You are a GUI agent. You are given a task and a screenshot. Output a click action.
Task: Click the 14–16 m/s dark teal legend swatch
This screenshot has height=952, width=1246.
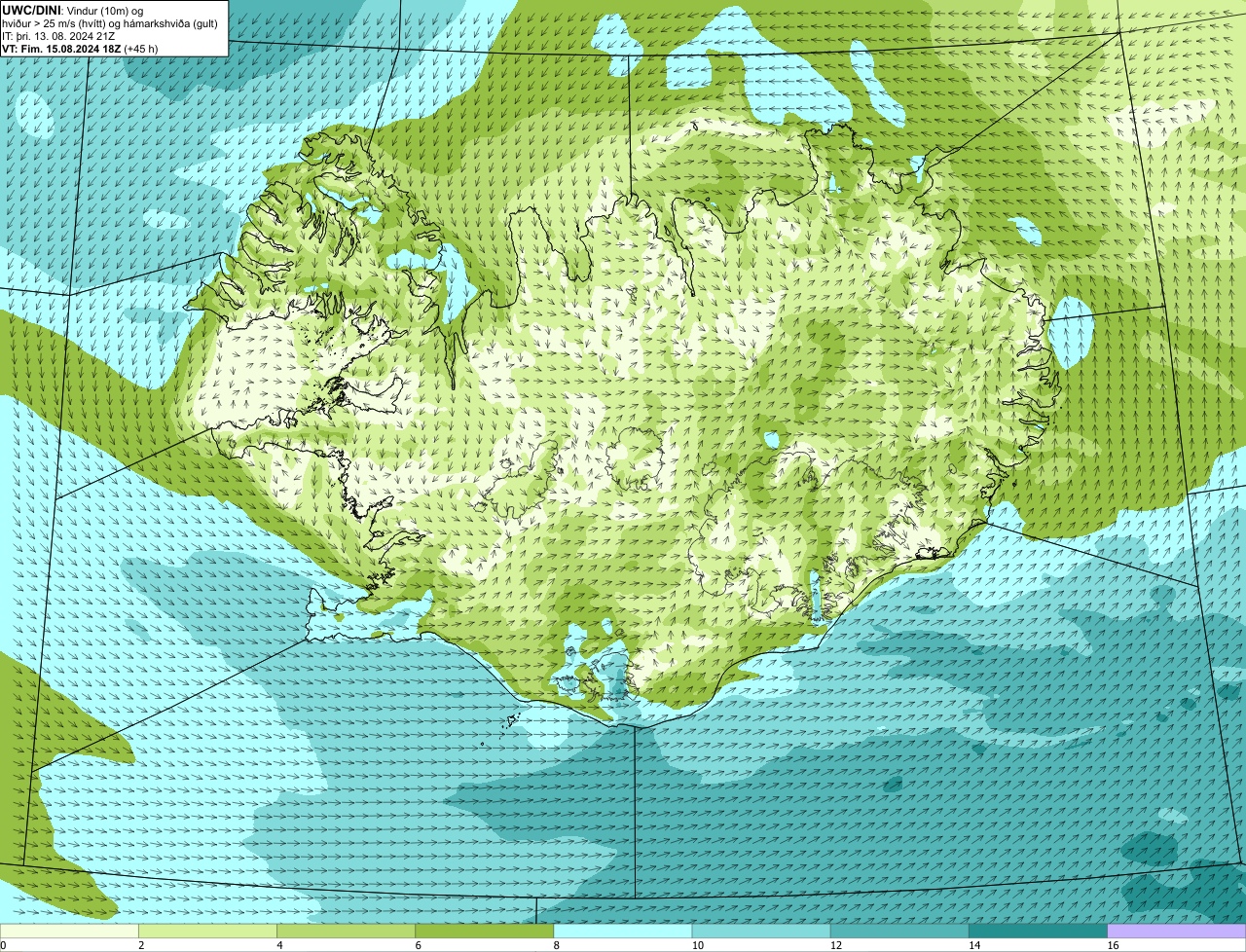tap(1038, 932)
